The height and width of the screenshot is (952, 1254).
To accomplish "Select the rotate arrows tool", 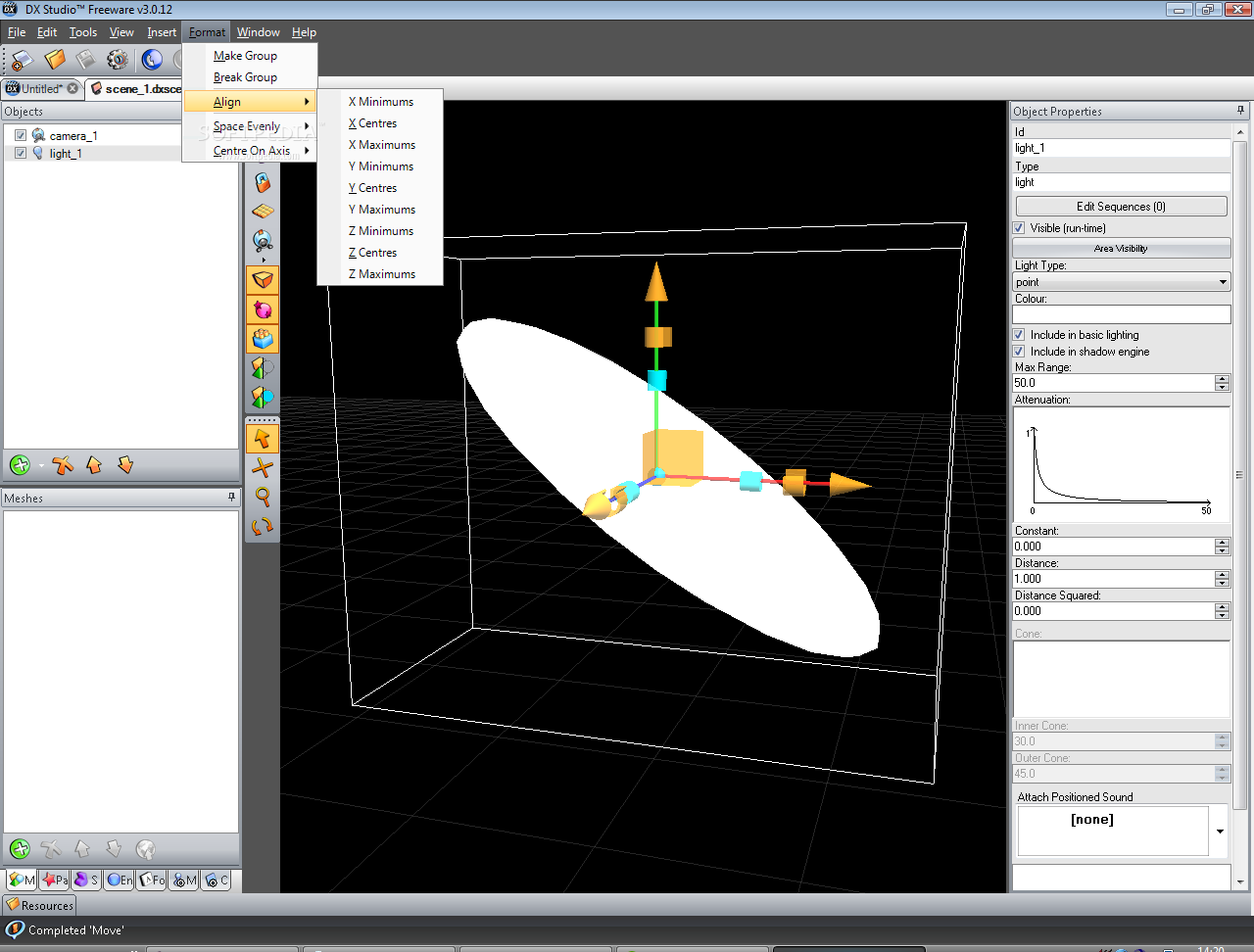I will tap(263, 527).
